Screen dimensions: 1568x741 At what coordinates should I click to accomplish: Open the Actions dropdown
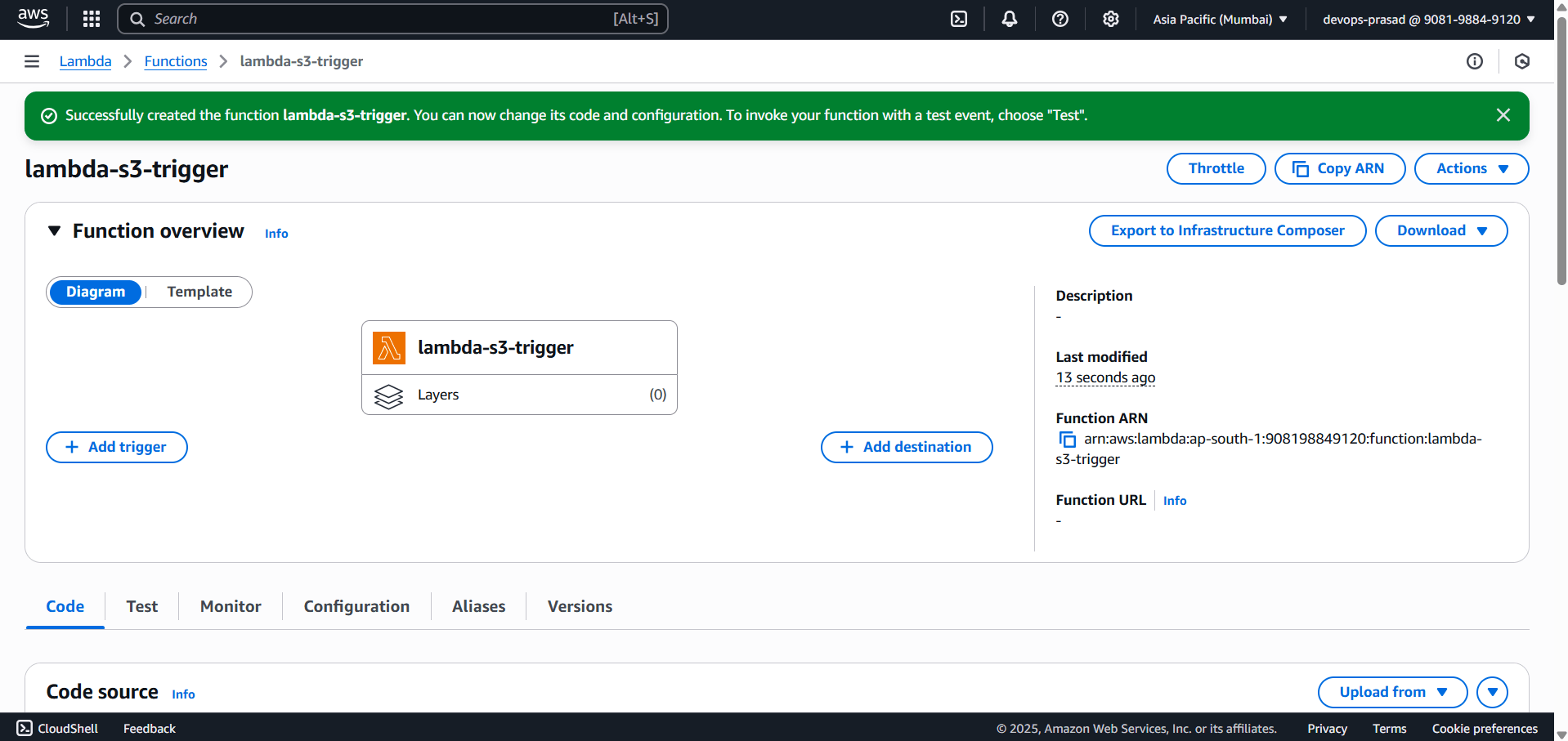[x=1471, y=168]
